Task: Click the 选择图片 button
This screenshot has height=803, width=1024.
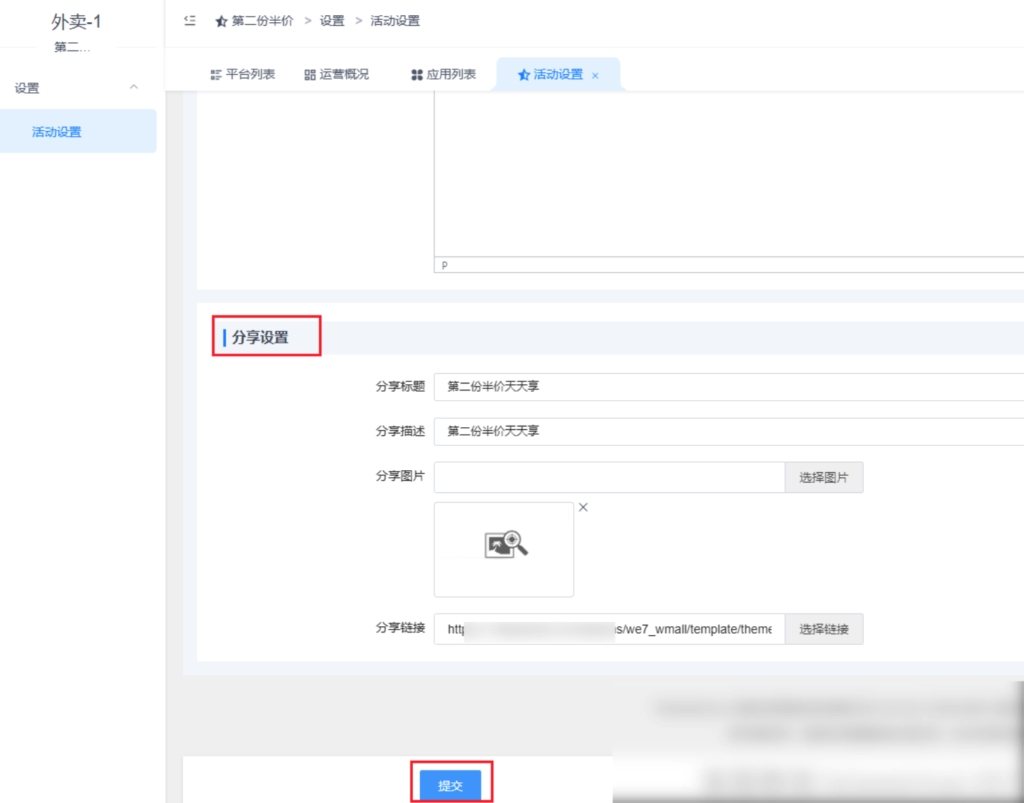Action: [x=823, y=477]
